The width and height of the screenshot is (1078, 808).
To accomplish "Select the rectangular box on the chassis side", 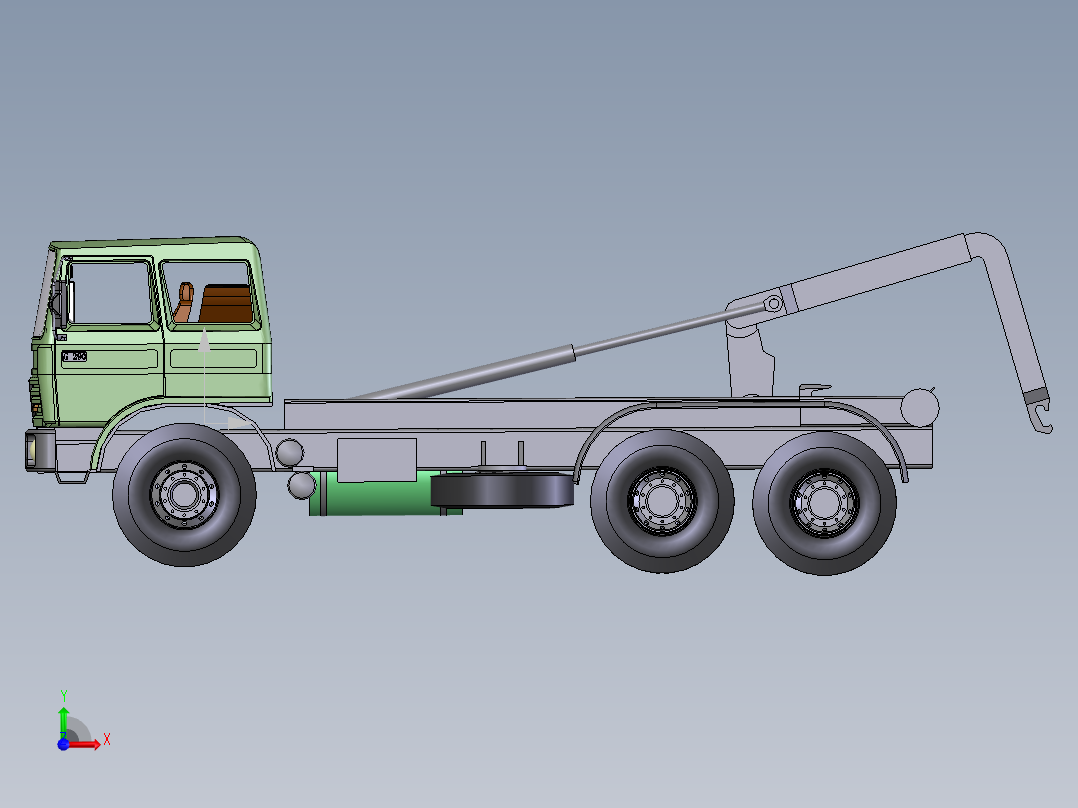I will click(x=377, y=460).
